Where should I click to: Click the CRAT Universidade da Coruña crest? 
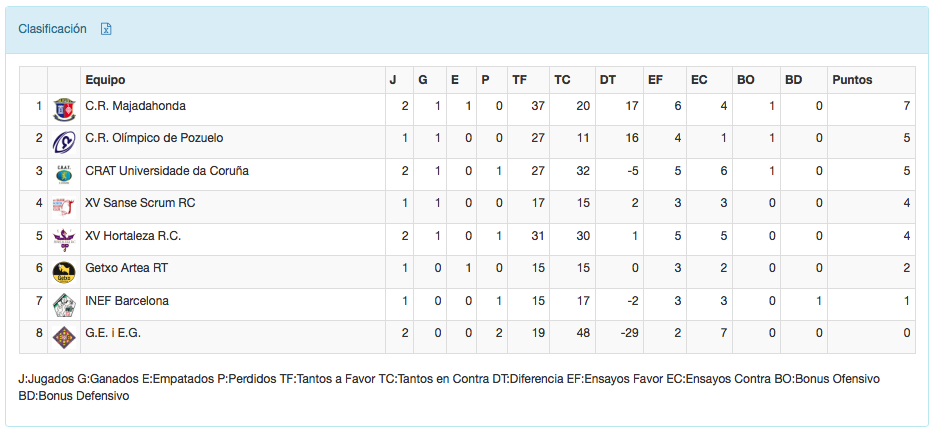64,173
